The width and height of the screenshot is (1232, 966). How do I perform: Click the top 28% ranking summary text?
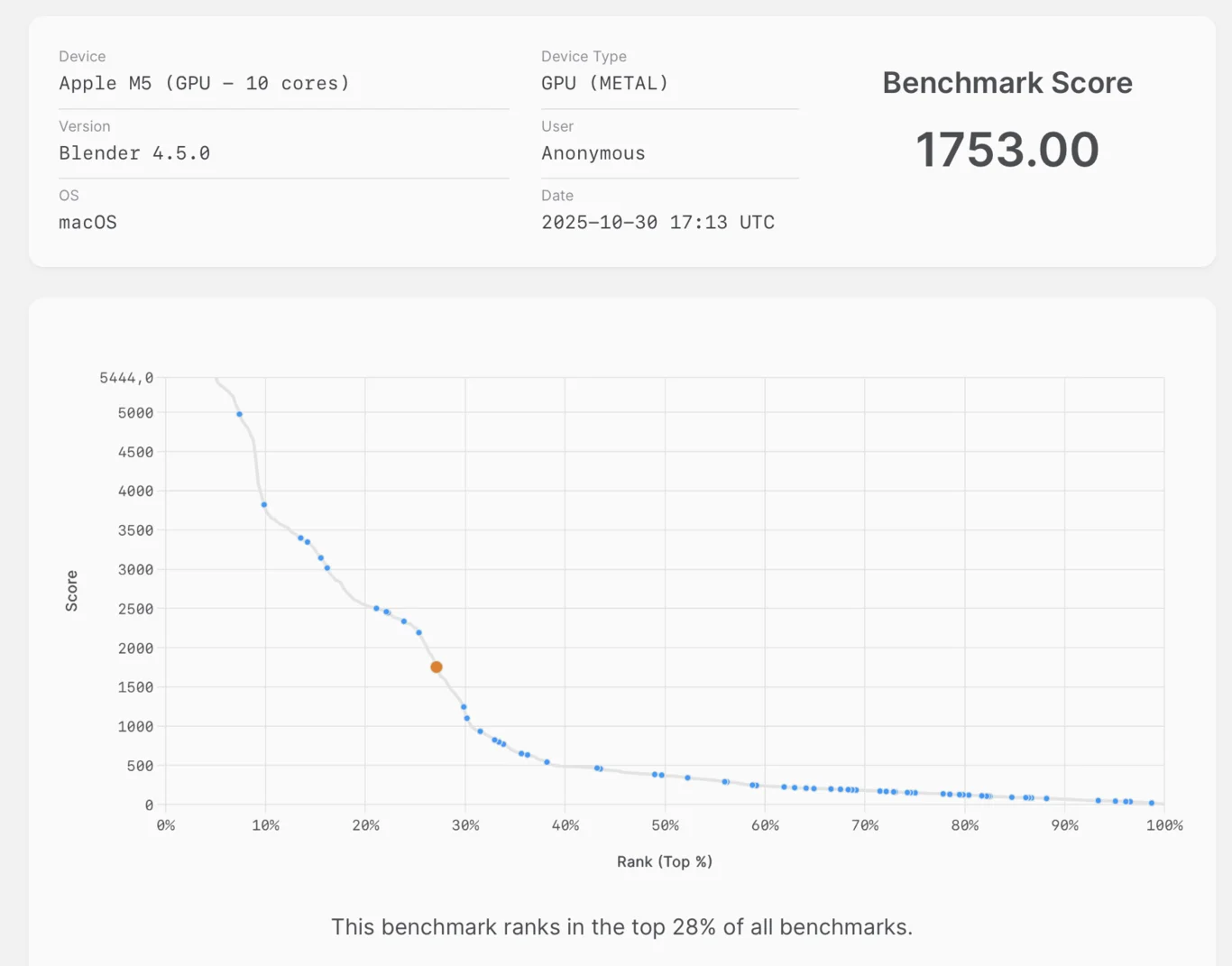click(621, 927)
